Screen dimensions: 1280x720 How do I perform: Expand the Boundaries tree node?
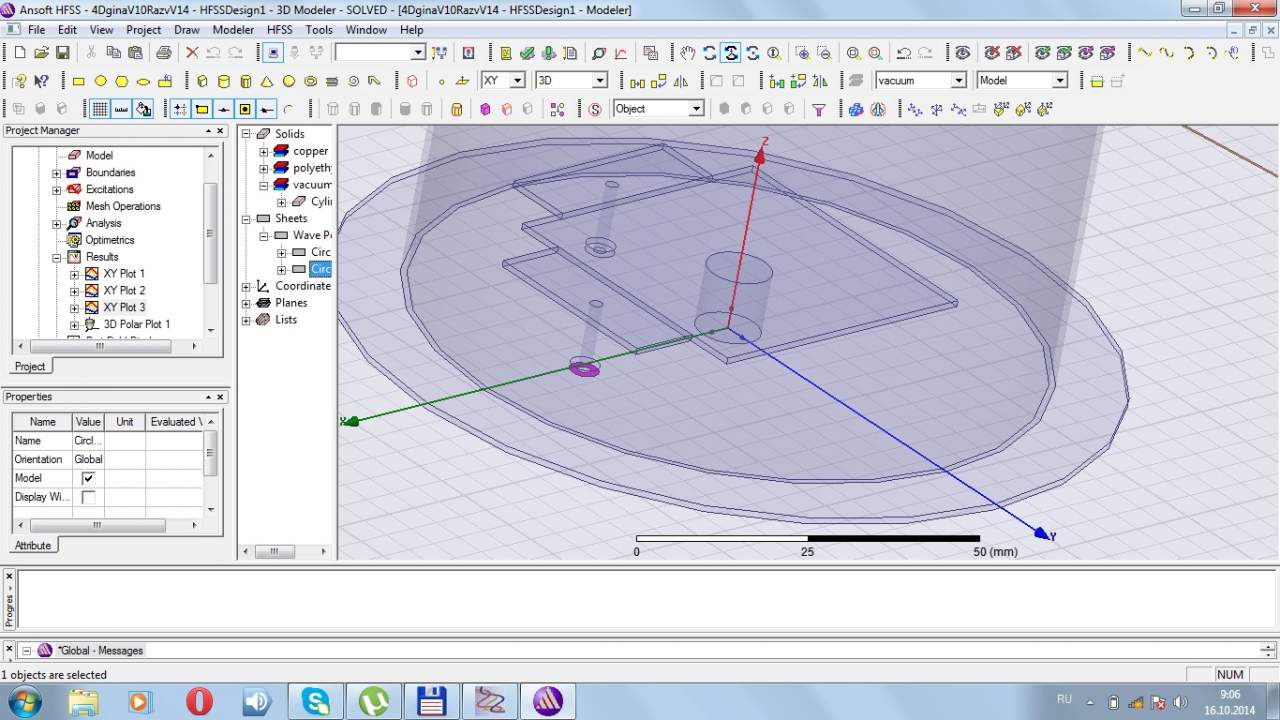click(57, 172)
